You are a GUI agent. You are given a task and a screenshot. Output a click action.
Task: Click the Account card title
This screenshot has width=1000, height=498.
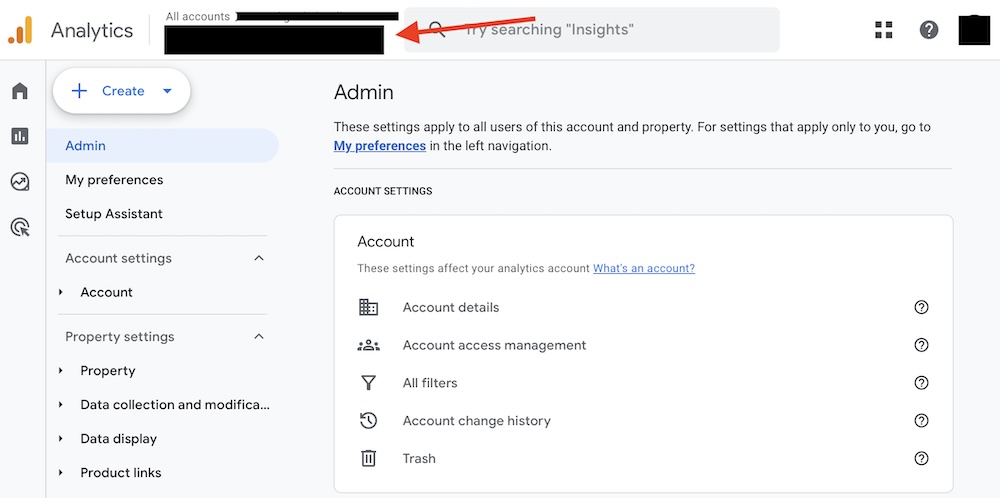tap(386, 242)
